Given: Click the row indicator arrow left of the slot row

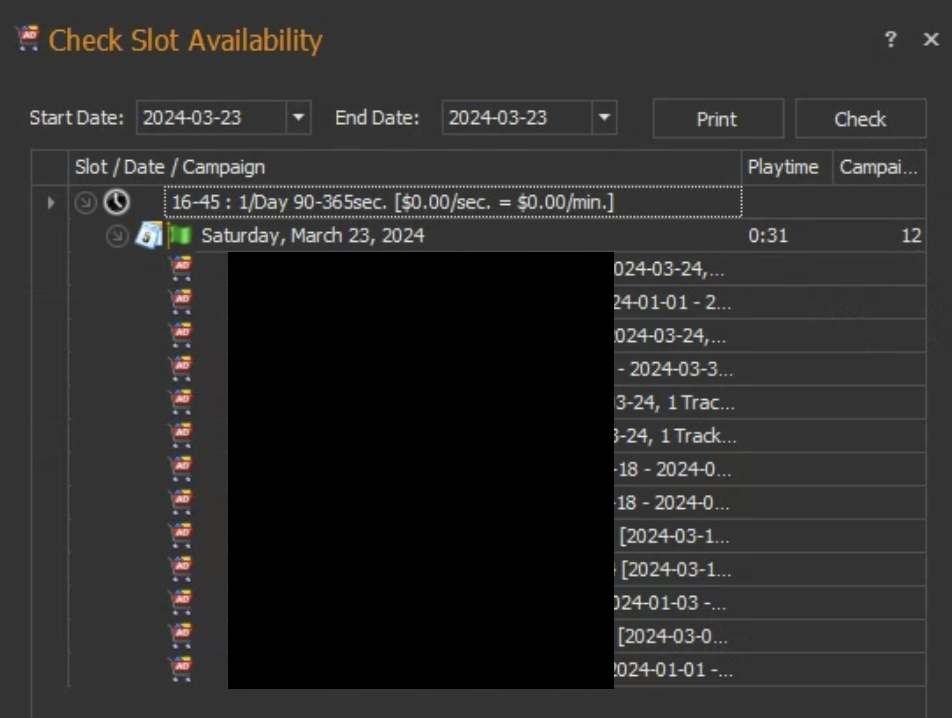Looking at the screenshot, I should [51, 203].
